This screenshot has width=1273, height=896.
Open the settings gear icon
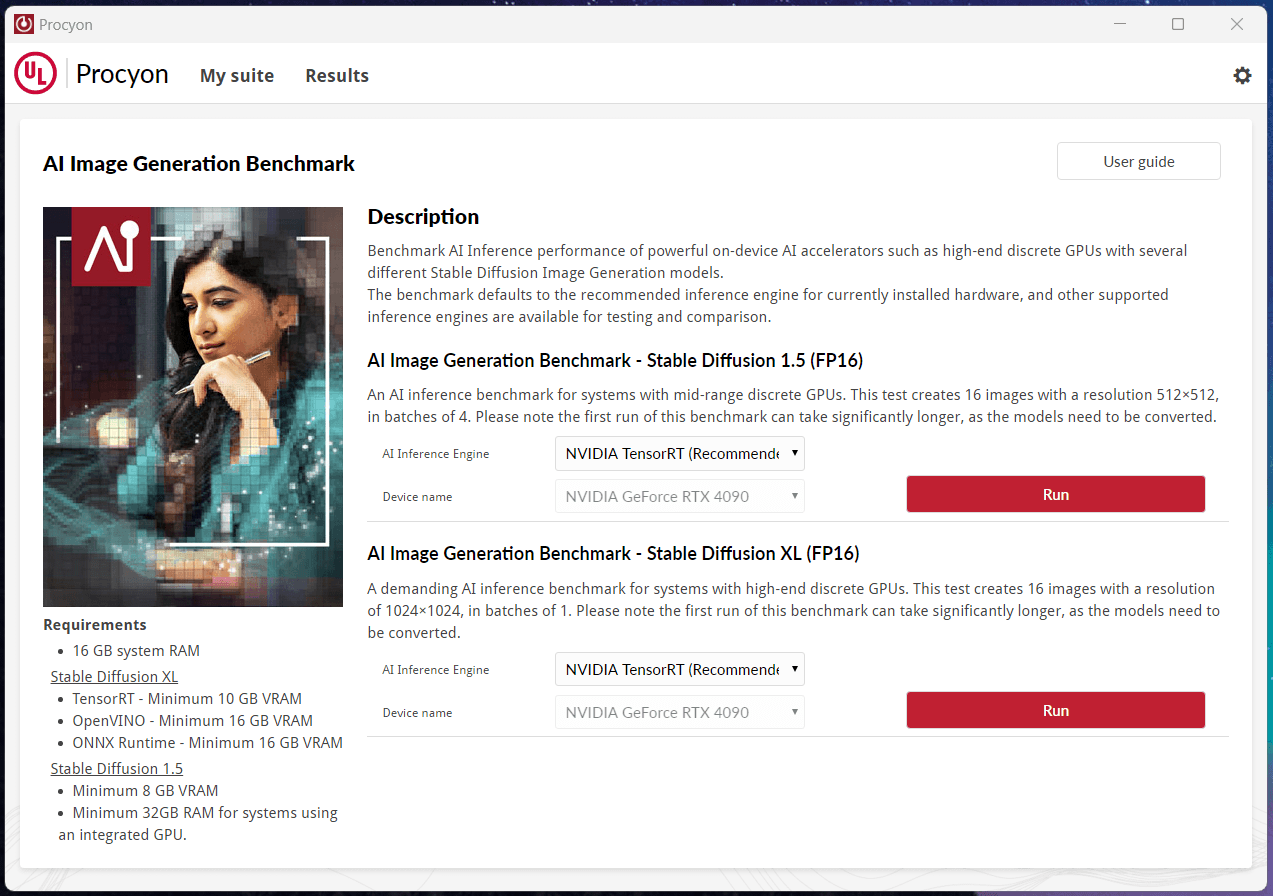click(1242, 75)
